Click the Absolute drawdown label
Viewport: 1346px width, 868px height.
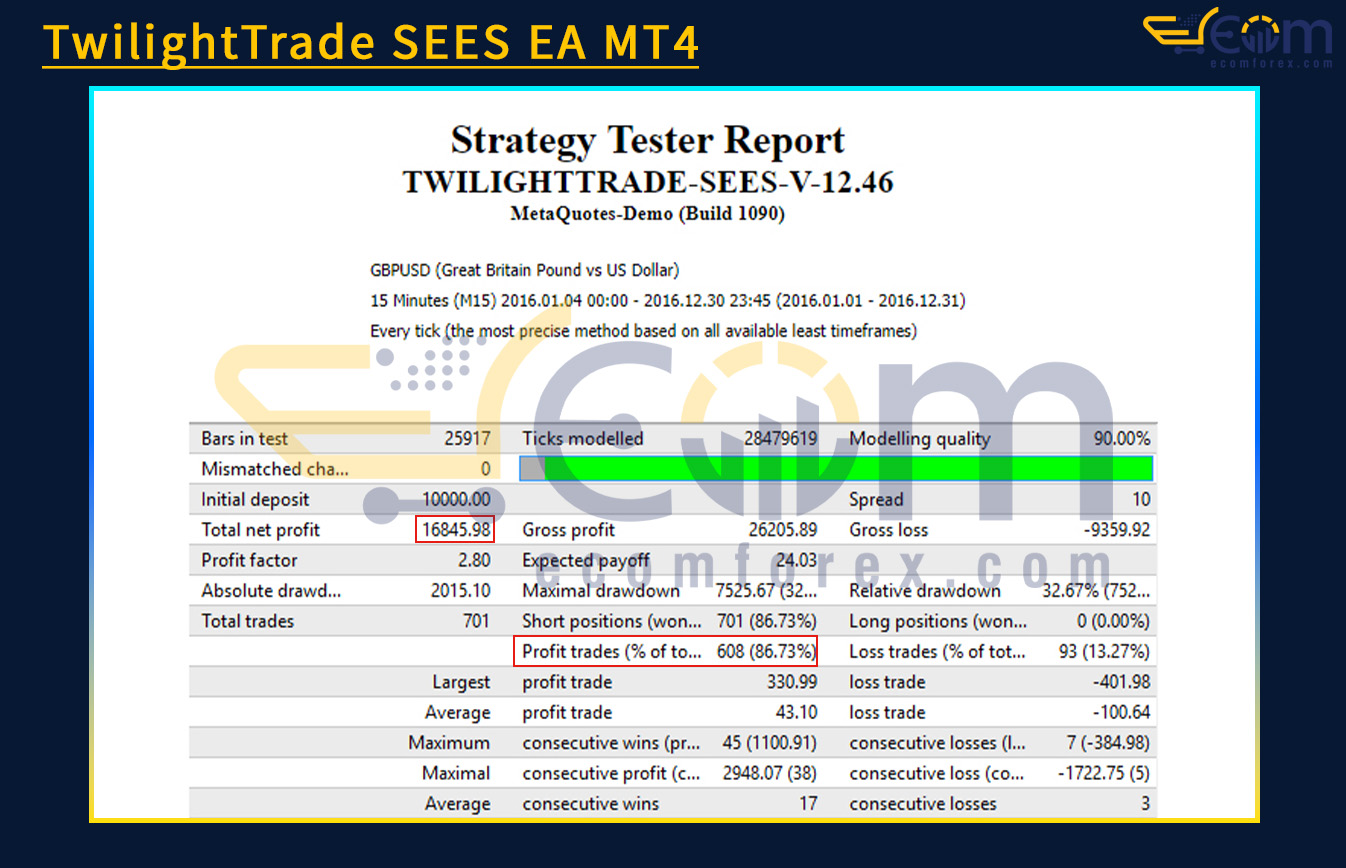tap(271, 591)
